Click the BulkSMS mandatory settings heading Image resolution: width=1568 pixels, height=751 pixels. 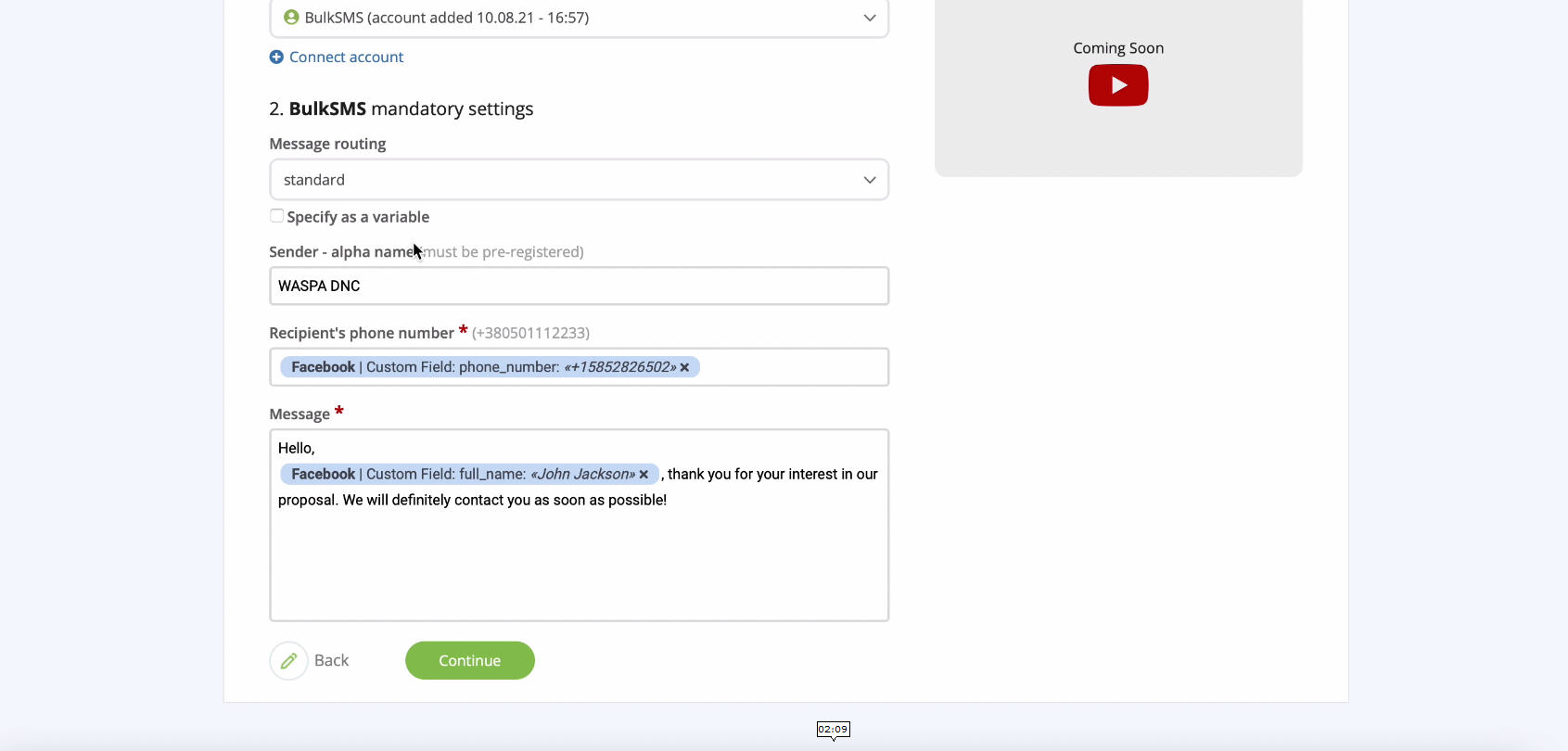(x=402, y=109)
